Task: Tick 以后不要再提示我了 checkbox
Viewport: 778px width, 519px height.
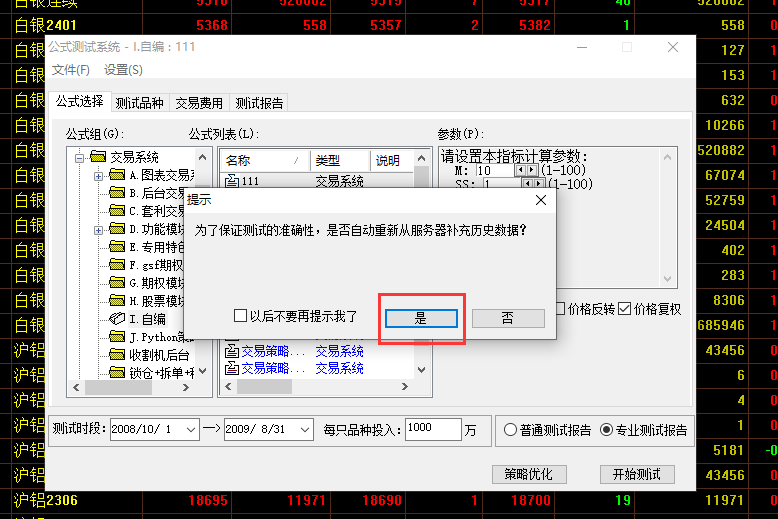Action: 240,316
